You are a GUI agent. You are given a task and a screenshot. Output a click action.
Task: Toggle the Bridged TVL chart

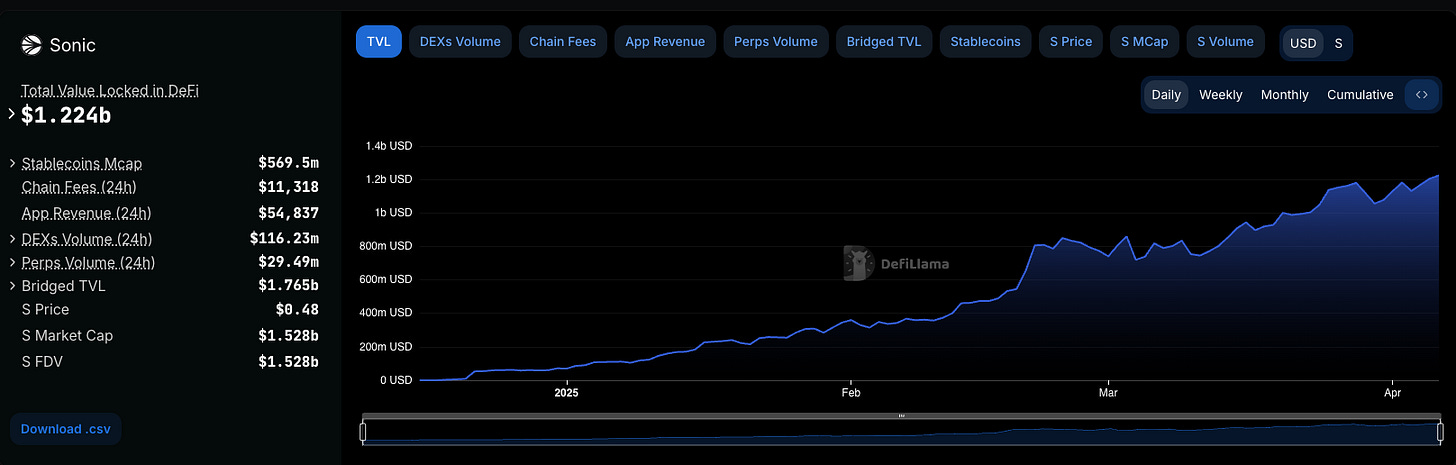[x=884, y=42]
